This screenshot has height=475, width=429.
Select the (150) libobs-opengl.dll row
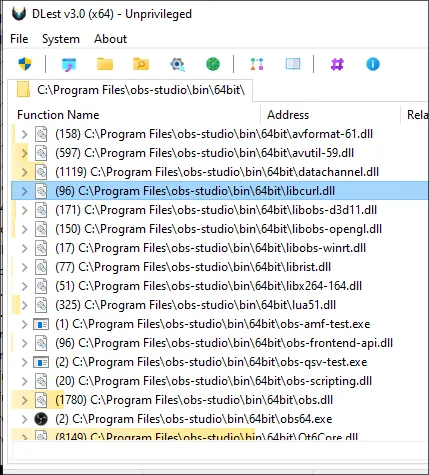(220, 229)
